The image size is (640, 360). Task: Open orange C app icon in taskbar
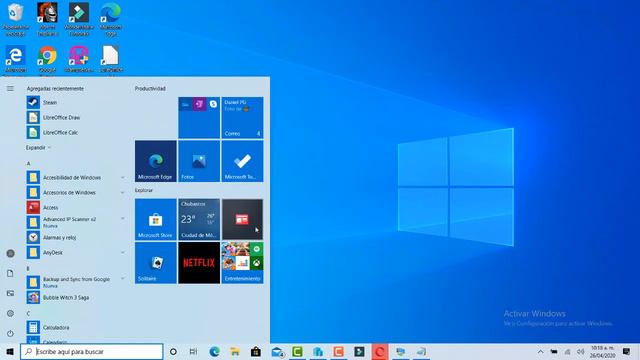[338, 351]
